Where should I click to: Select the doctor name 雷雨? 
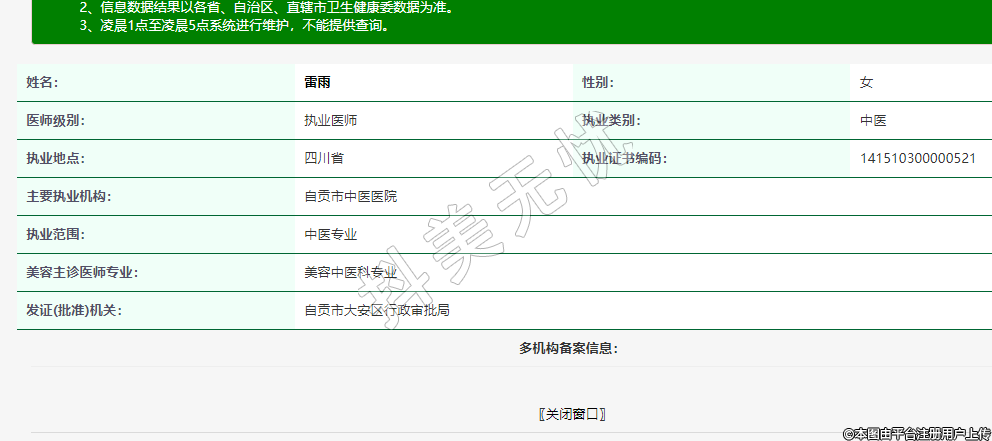tap(317, 83)
